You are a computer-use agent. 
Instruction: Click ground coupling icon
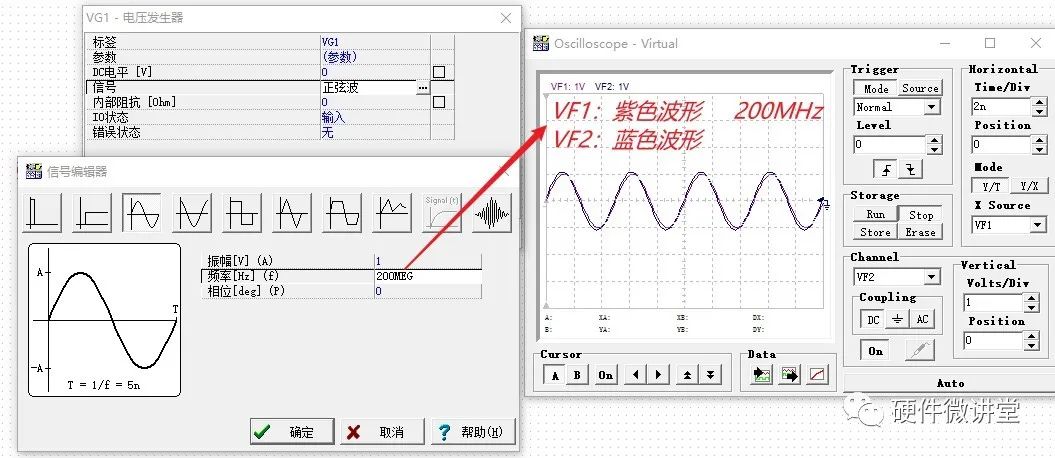(897, 320)
